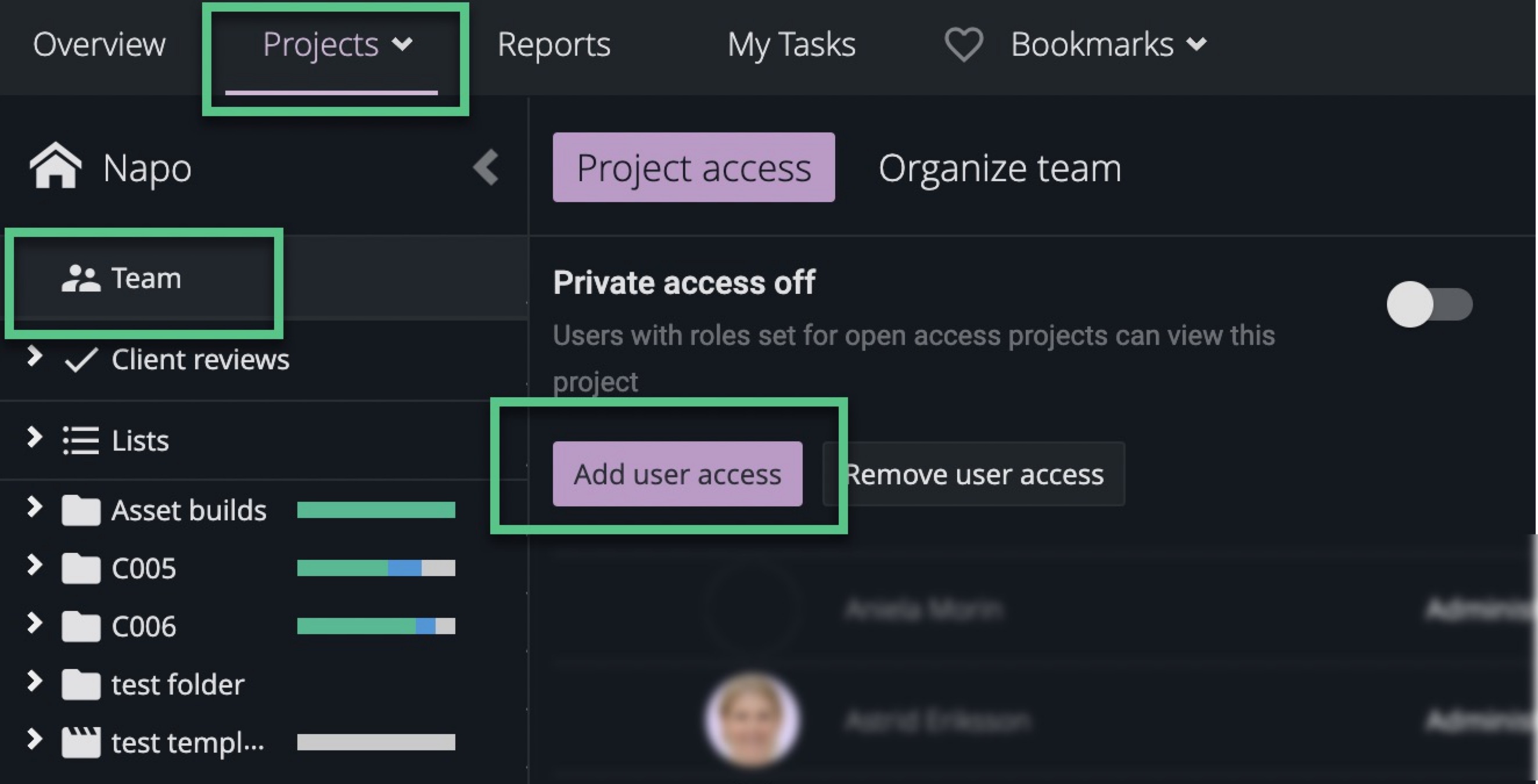Screen dimensions: 1538x784
Task: Click the Add user access button
Action: coord(677,473)
